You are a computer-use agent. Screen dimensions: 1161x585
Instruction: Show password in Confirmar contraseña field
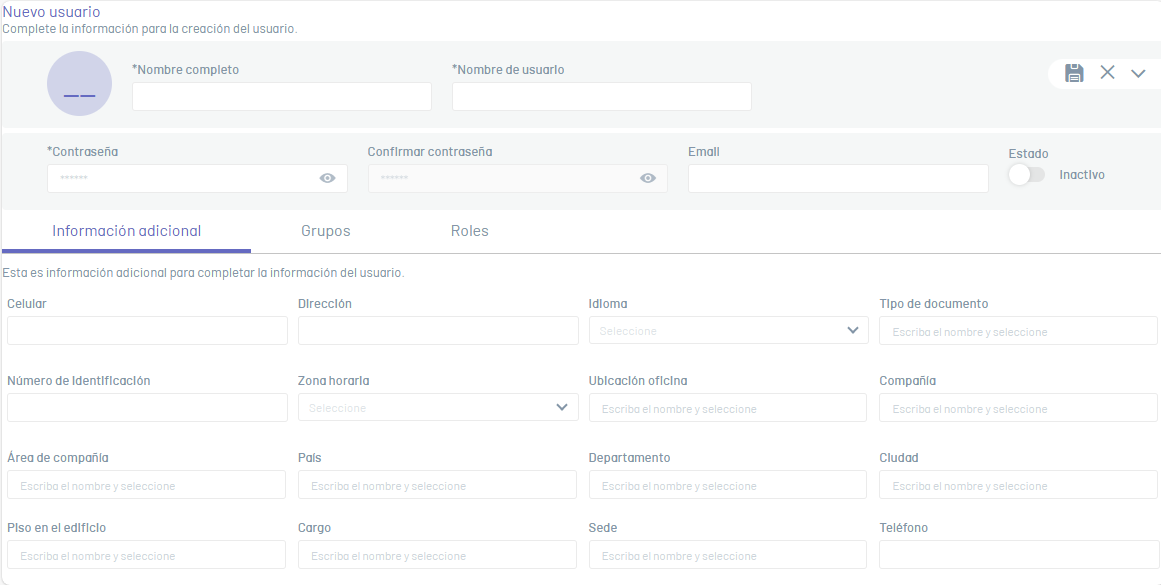pos(648,178)
